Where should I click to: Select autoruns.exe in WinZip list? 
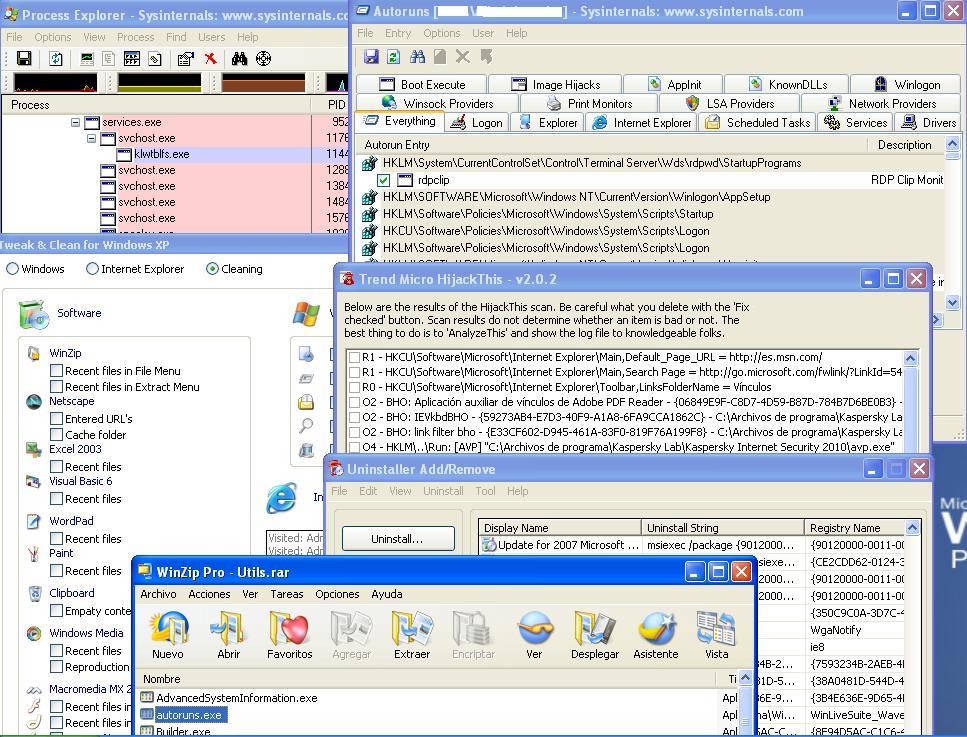(x=189, y=715)
